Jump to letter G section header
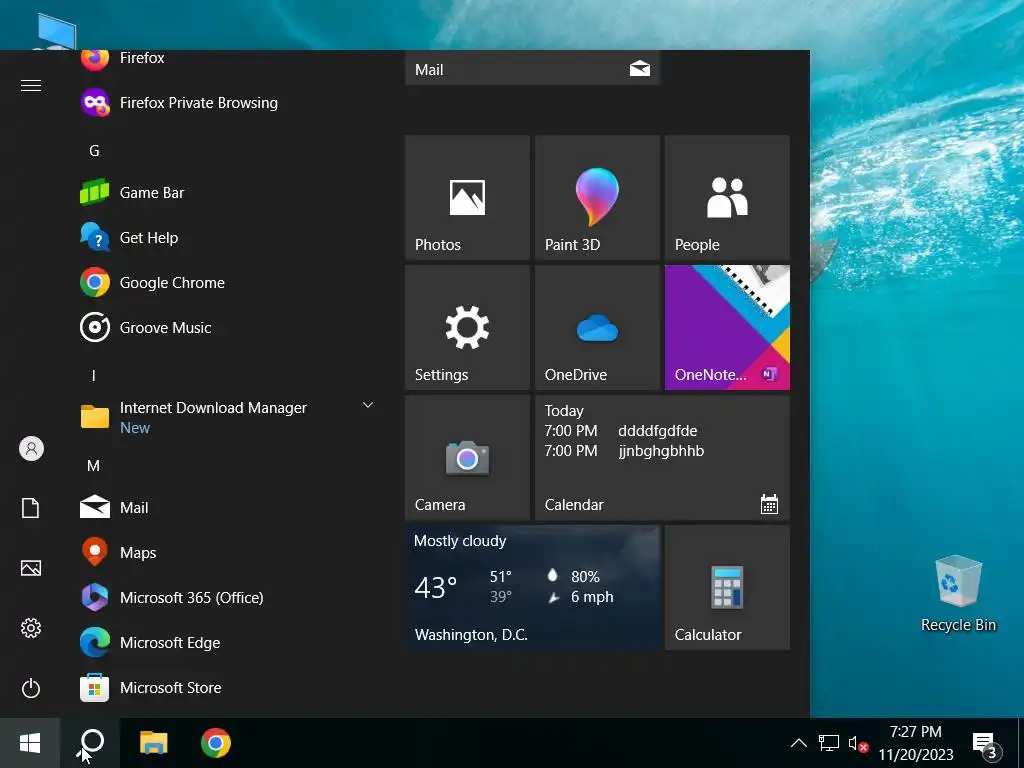1024x768 pixels. pyautogui.click(x=94, y=151)
